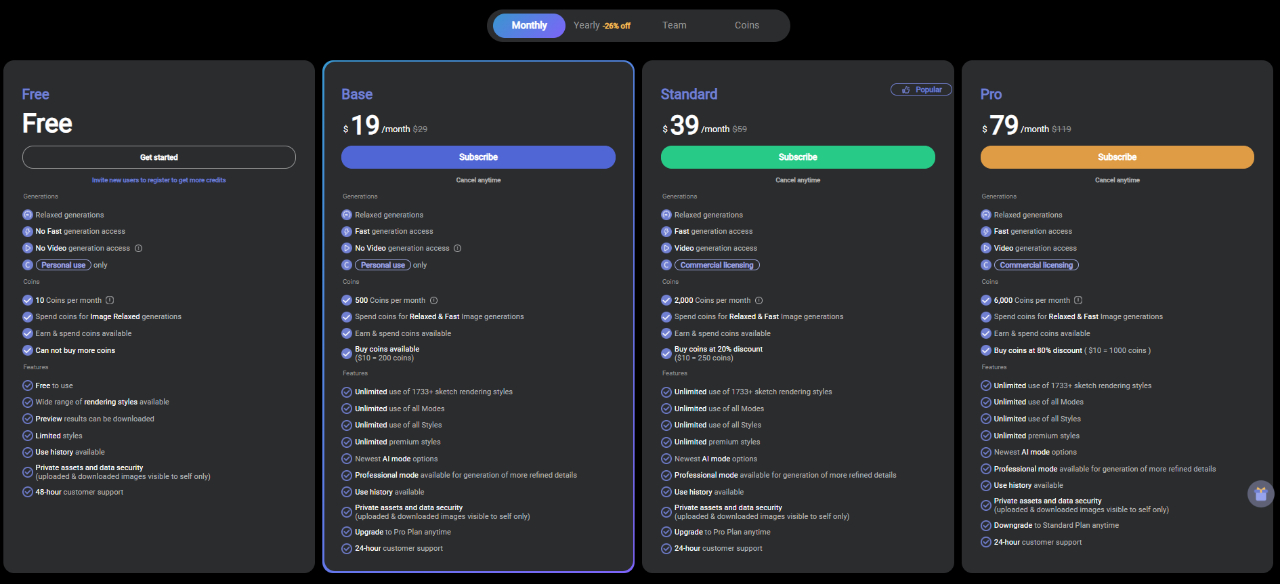Viewport: 1280px width, 584px height.
Task: Click the Popular thumbs-up badge on Standard
Action: click(x=921, y=89)
